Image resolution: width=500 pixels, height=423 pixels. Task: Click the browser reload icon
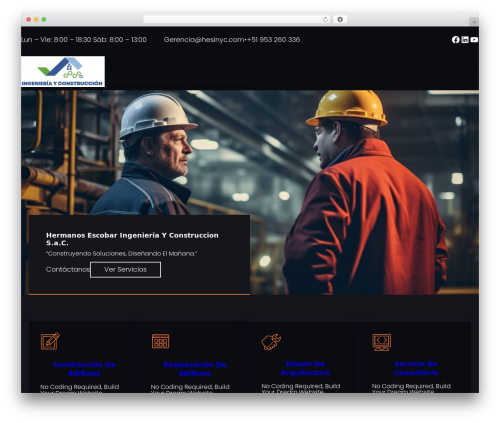[x=325, y=19]
